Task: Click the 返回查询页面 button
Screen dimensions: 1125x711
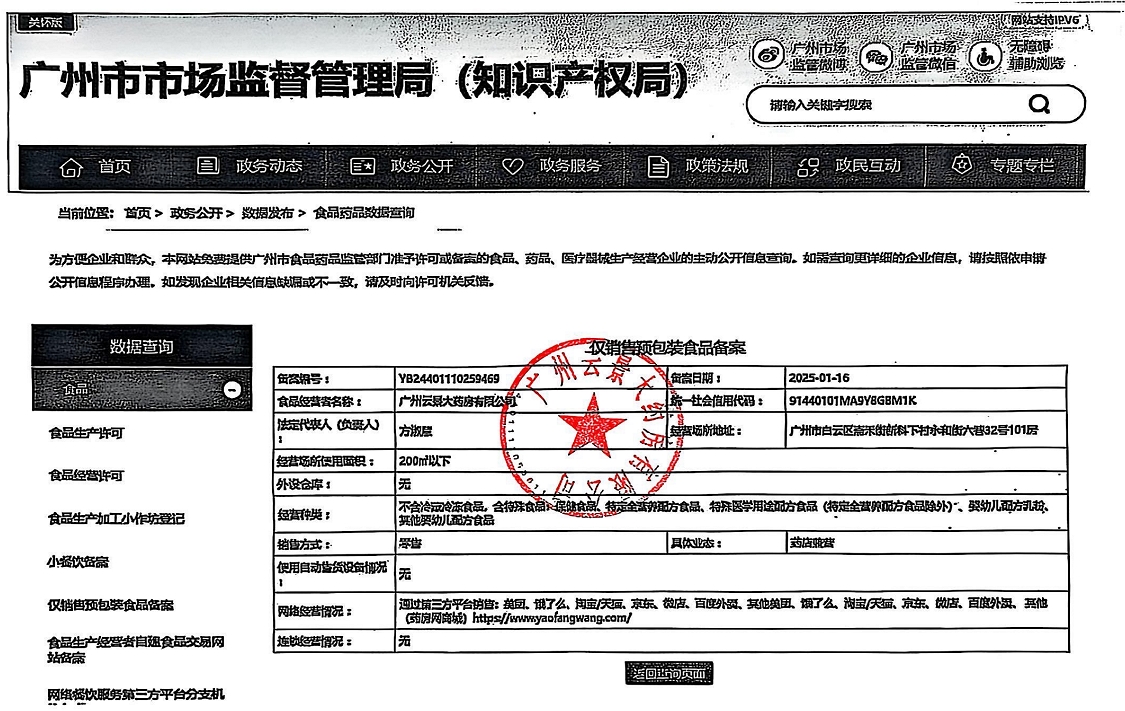Action: [669, 673]
